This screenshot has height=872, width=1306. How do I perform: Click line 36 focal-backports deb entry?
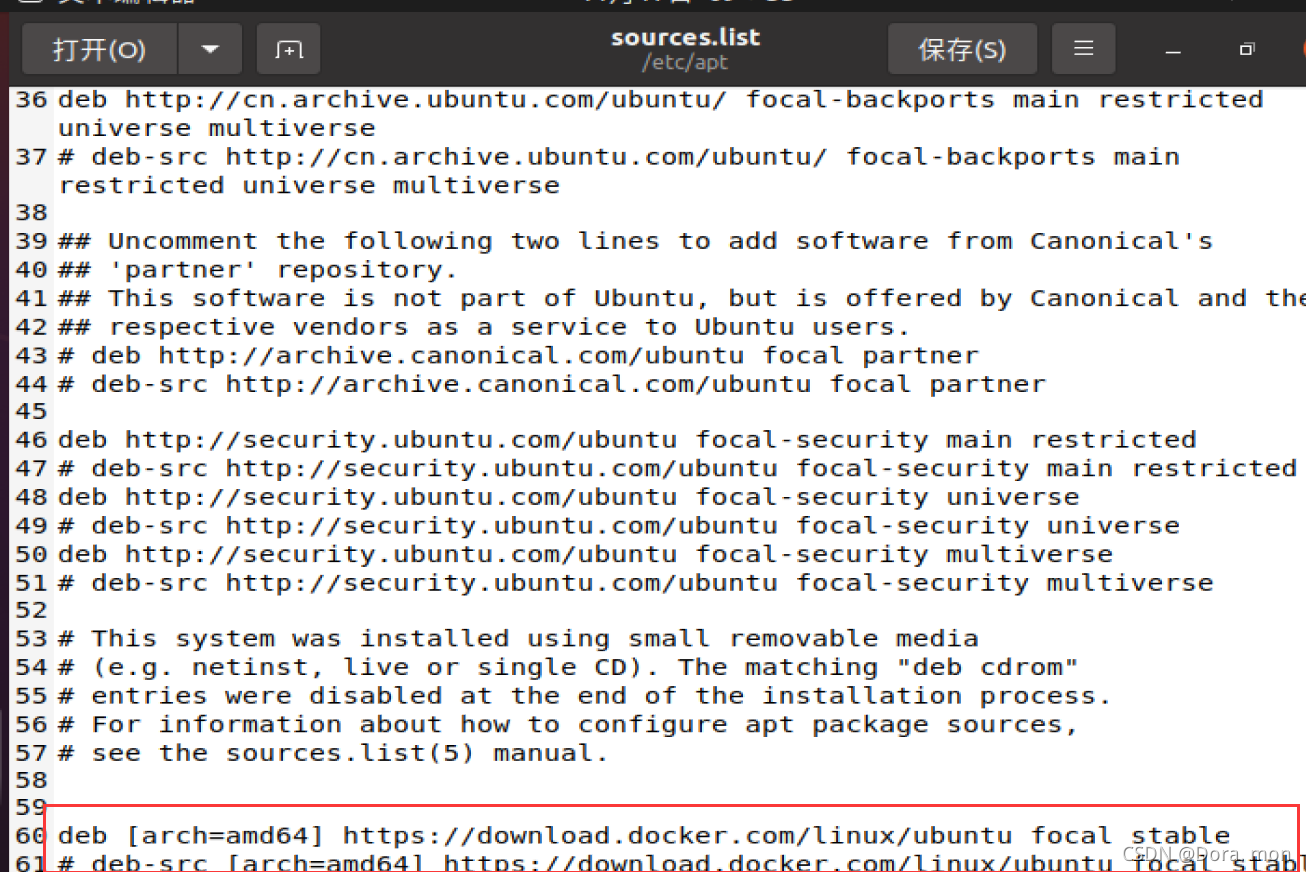pyautogui.click(x=660, y=114)
